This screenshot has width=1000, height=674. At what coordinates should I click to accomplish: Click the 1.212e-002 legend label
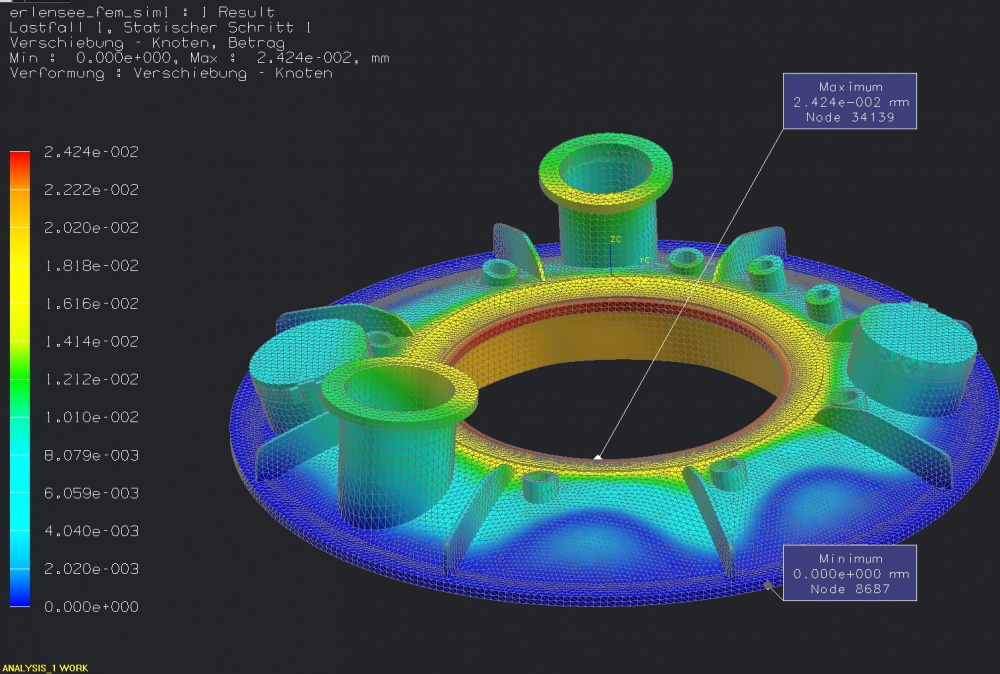click(91, 380)
